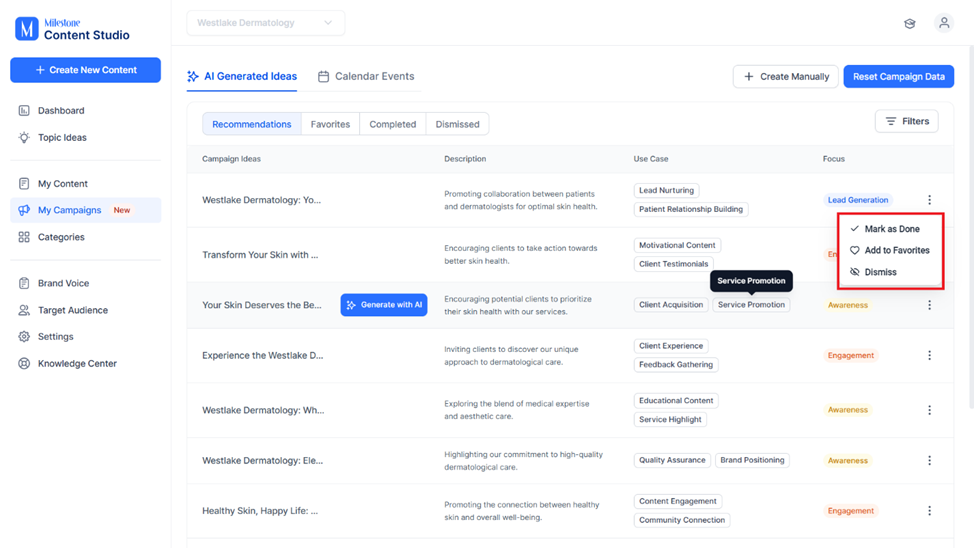Click the Create New Content button

pyautogui.click(x=86, y=70)
